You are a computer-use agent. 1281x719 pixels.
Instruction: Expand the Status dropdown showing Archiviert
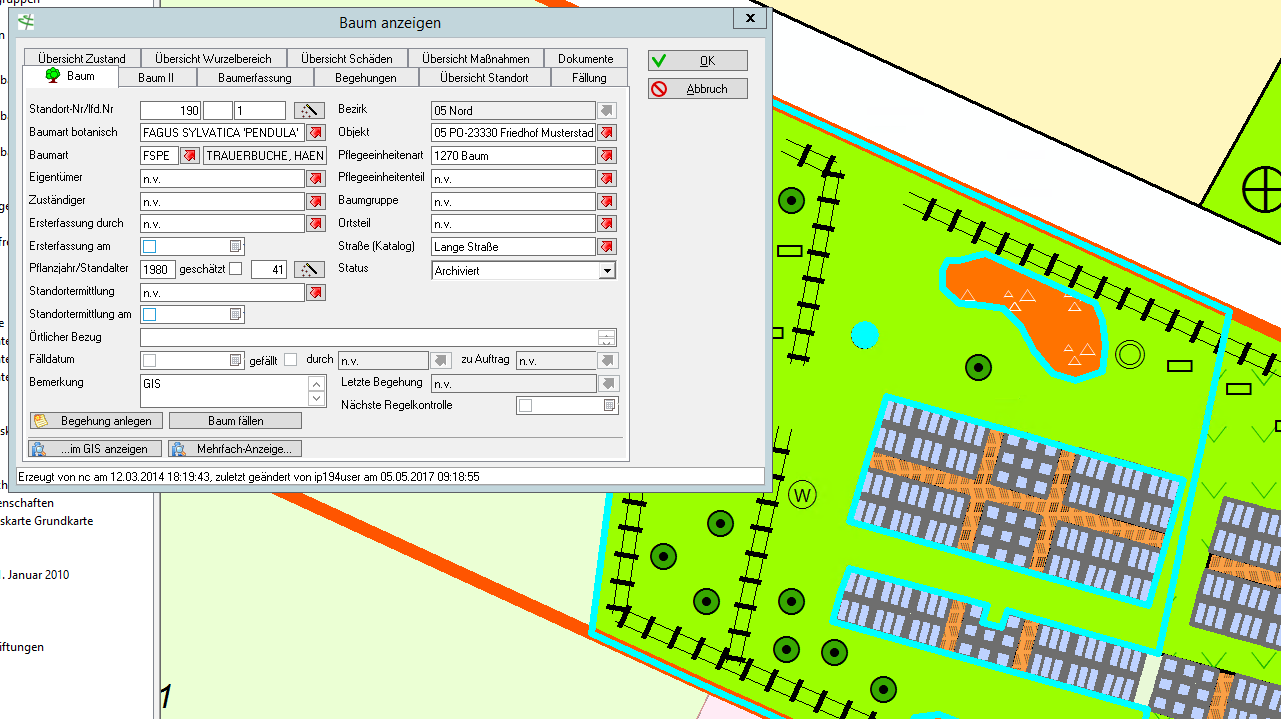click(606, 271)
